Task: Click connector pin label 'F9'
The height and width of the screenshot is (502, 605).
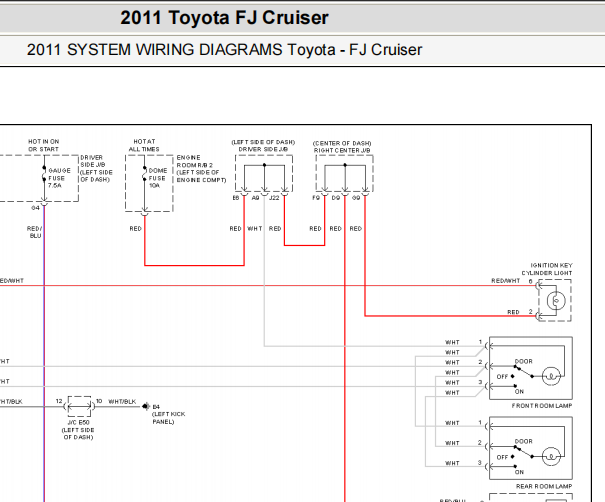Action: point(316,198)
